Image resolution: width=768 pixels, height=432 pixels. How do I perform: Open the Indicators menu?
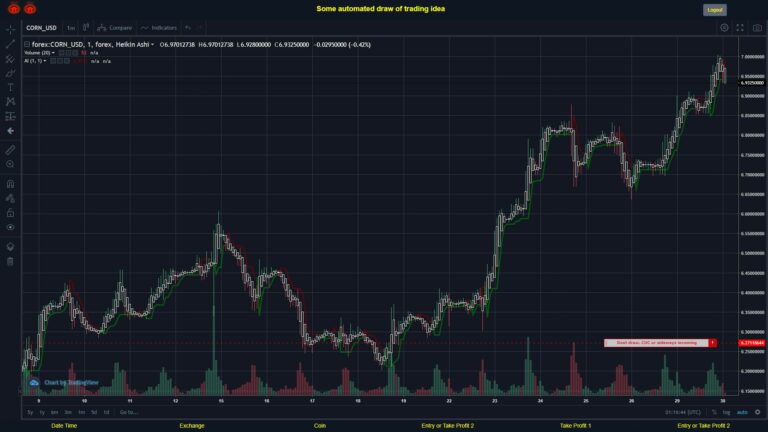coord(159,28)
